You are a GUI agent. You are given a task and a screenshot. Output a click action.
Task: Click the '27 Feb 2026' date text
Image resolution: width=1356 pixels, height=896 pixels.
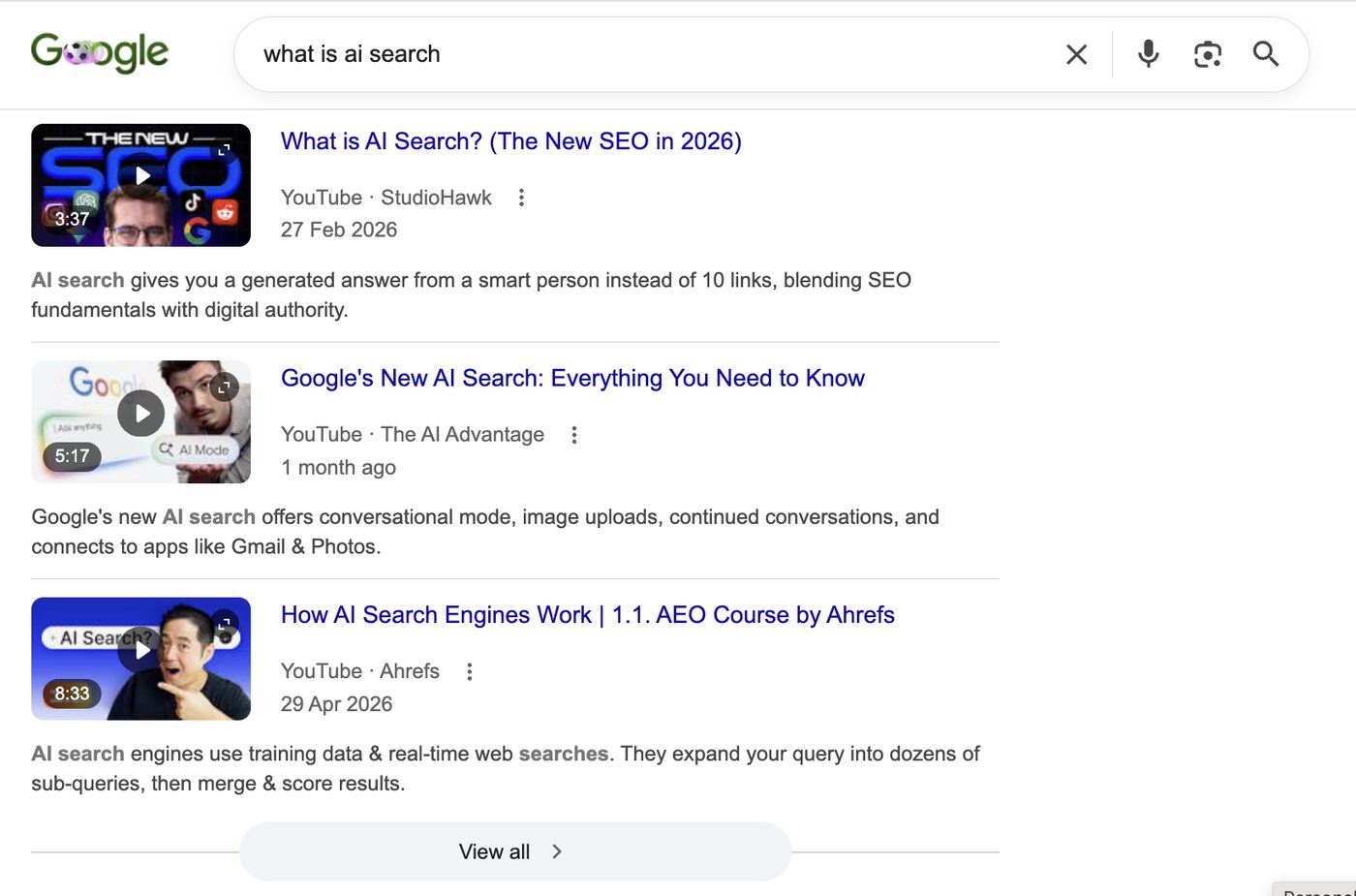tap(339, 230)
